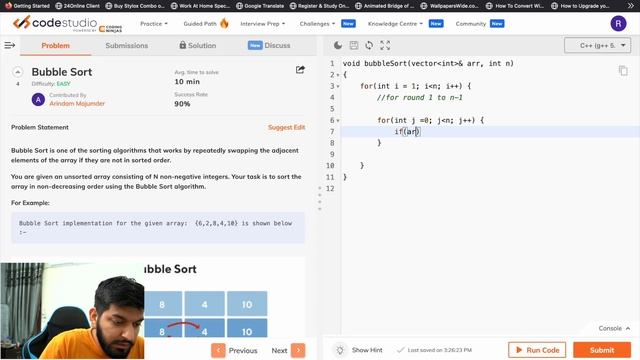Screen dimensions: 640x360
Task: Click the Previous label
Action: point(243,351)
